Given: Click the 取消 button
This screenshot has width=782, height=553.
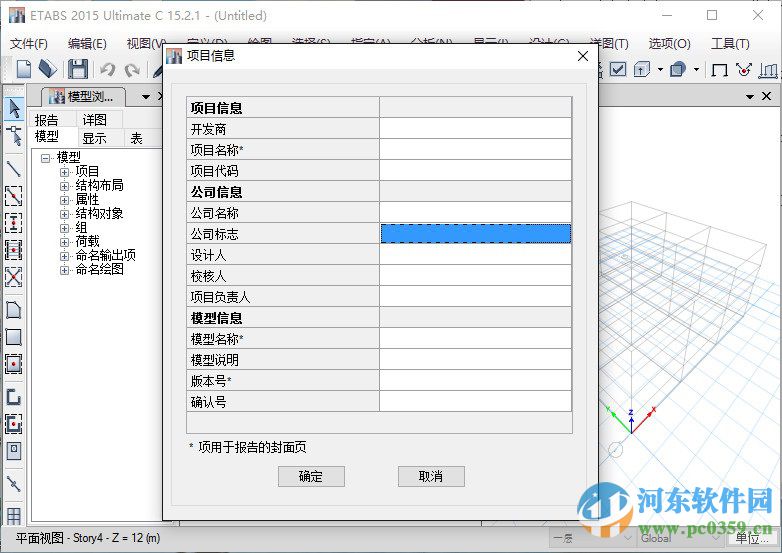Looking at the screenshot, I should pyautogui.click(x=431, y=476).
